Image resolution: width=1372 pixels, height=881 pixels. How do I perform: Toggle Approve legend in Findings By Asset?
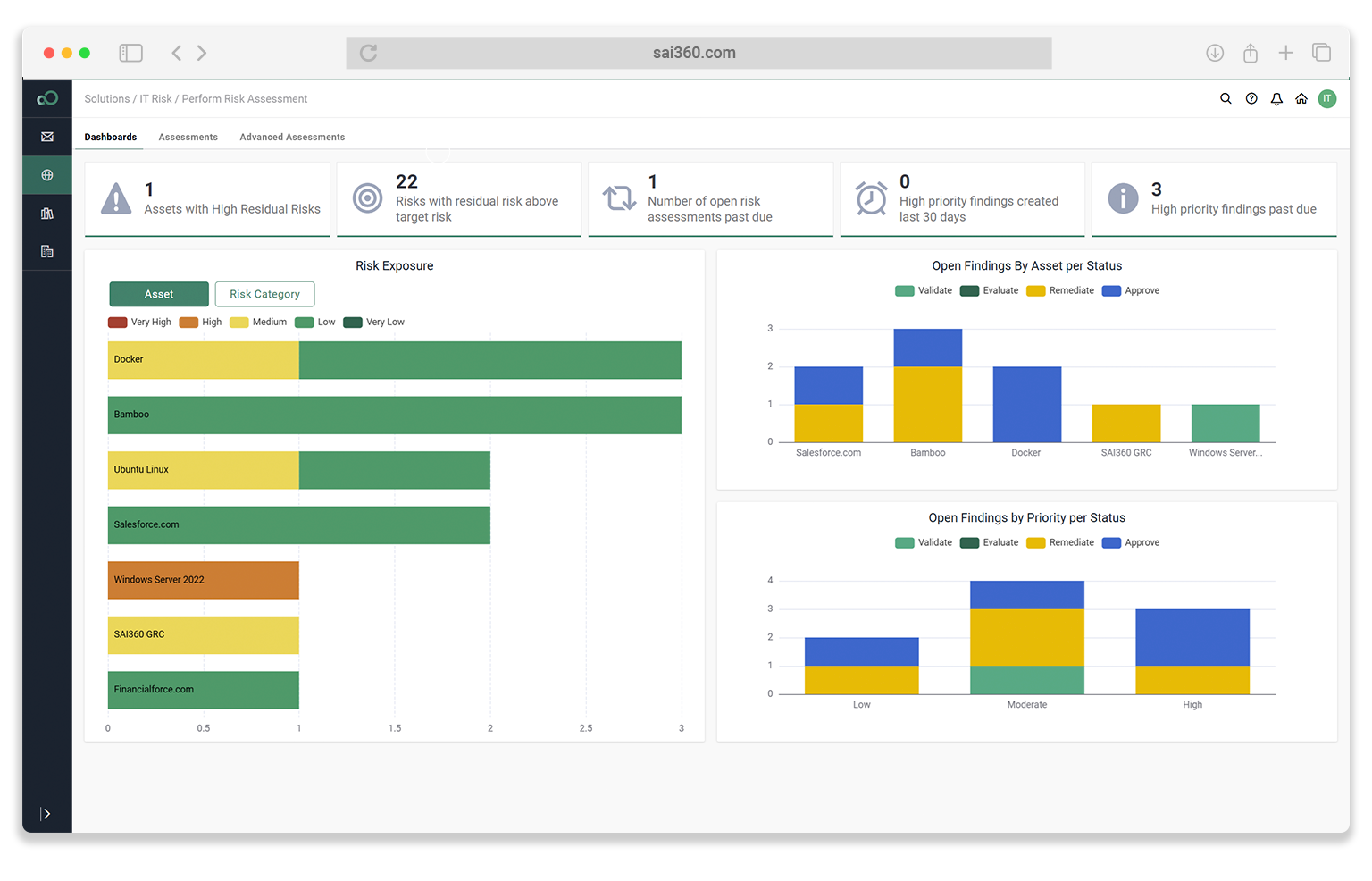pyautogui.click(x=1131, y=291)
